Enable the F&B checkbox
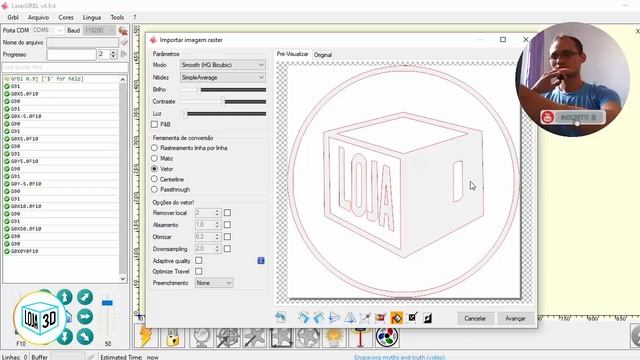Viewport: 640px width, 360px height. (154, 124)
